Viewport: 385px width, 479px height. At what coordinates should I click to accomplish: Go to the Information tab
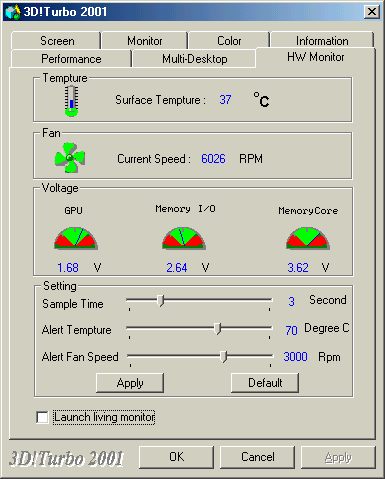click(x=322, y=41)
